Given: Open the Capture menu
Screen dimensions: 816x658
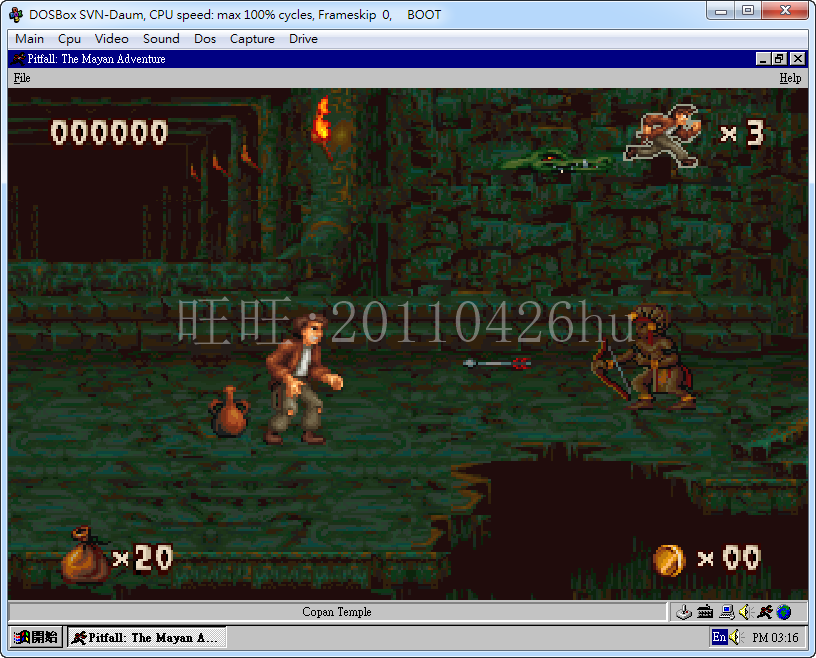Looking at the screenshot, I should (x=252, y=39).
